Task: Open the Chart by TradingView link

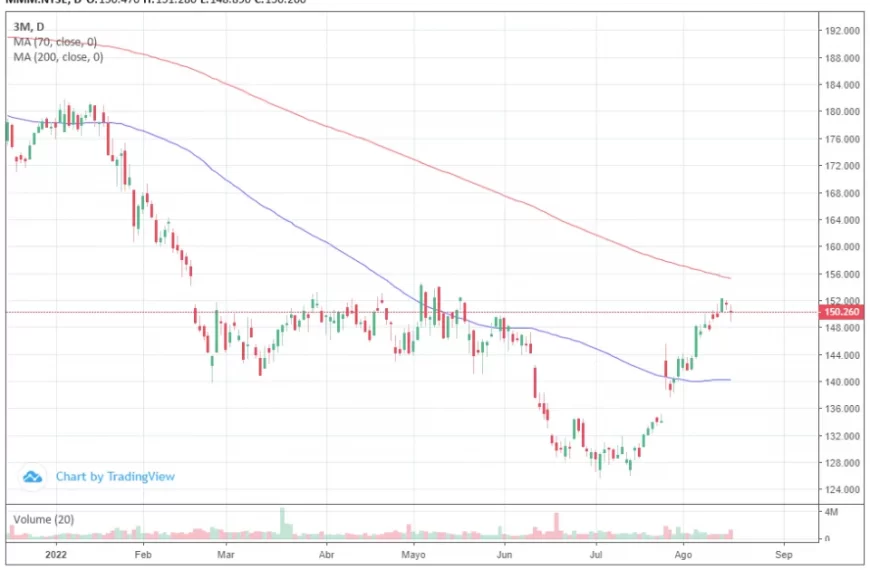Action: coord(115,476)
